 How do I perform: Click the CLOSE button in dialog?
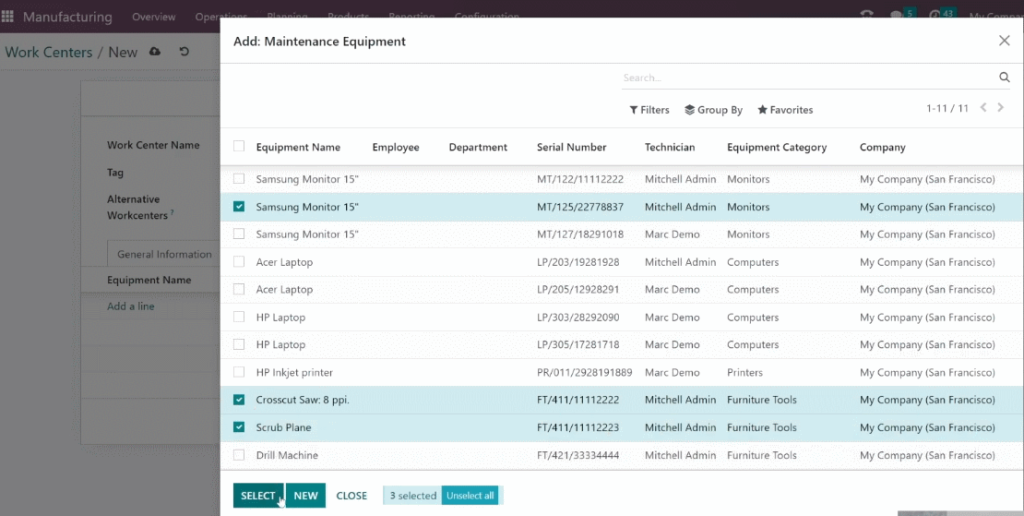coord(351,496)
